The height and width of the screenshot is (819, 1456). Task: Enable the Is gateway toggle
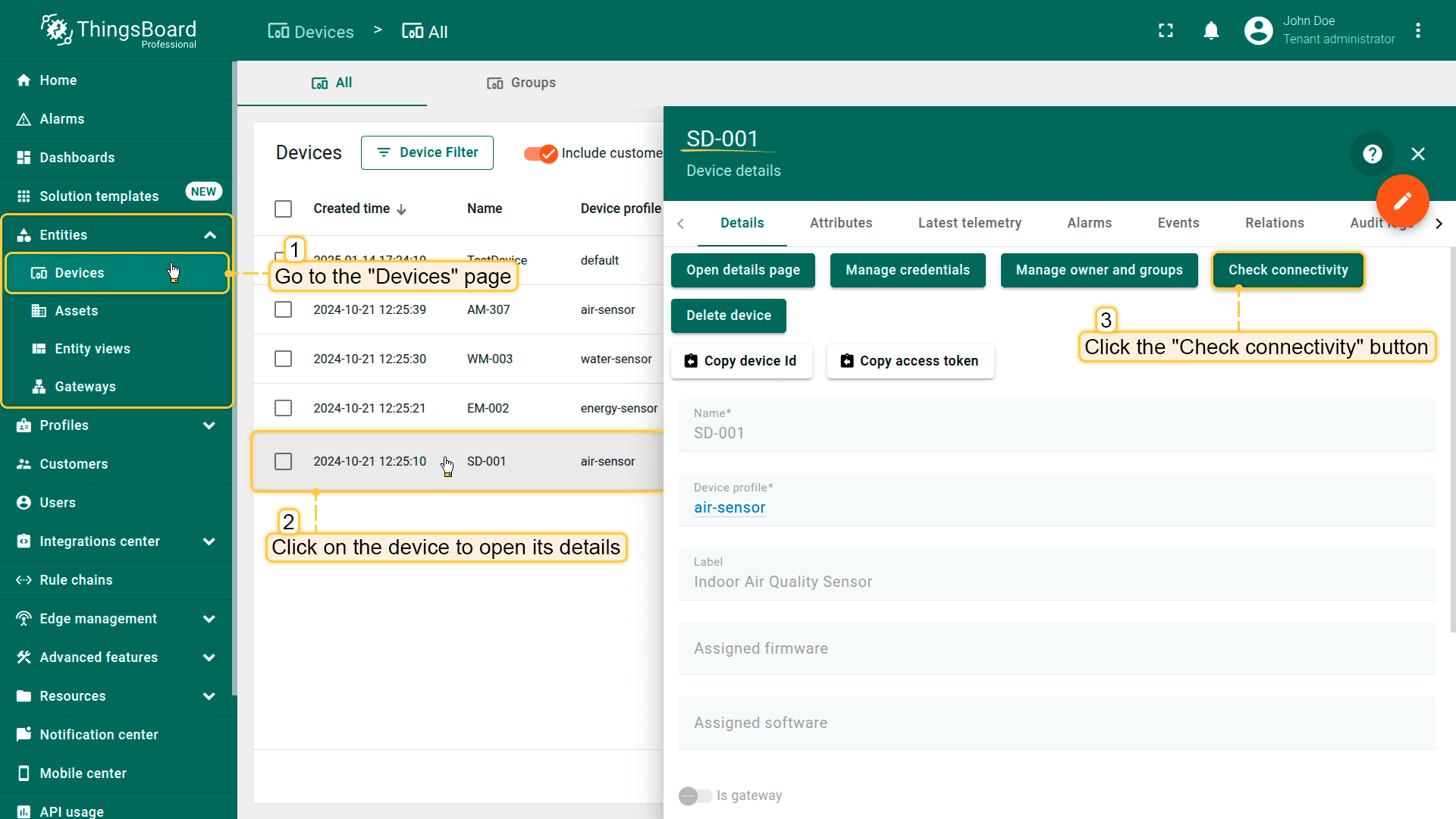pyautogui.click(x=695, y=795)
